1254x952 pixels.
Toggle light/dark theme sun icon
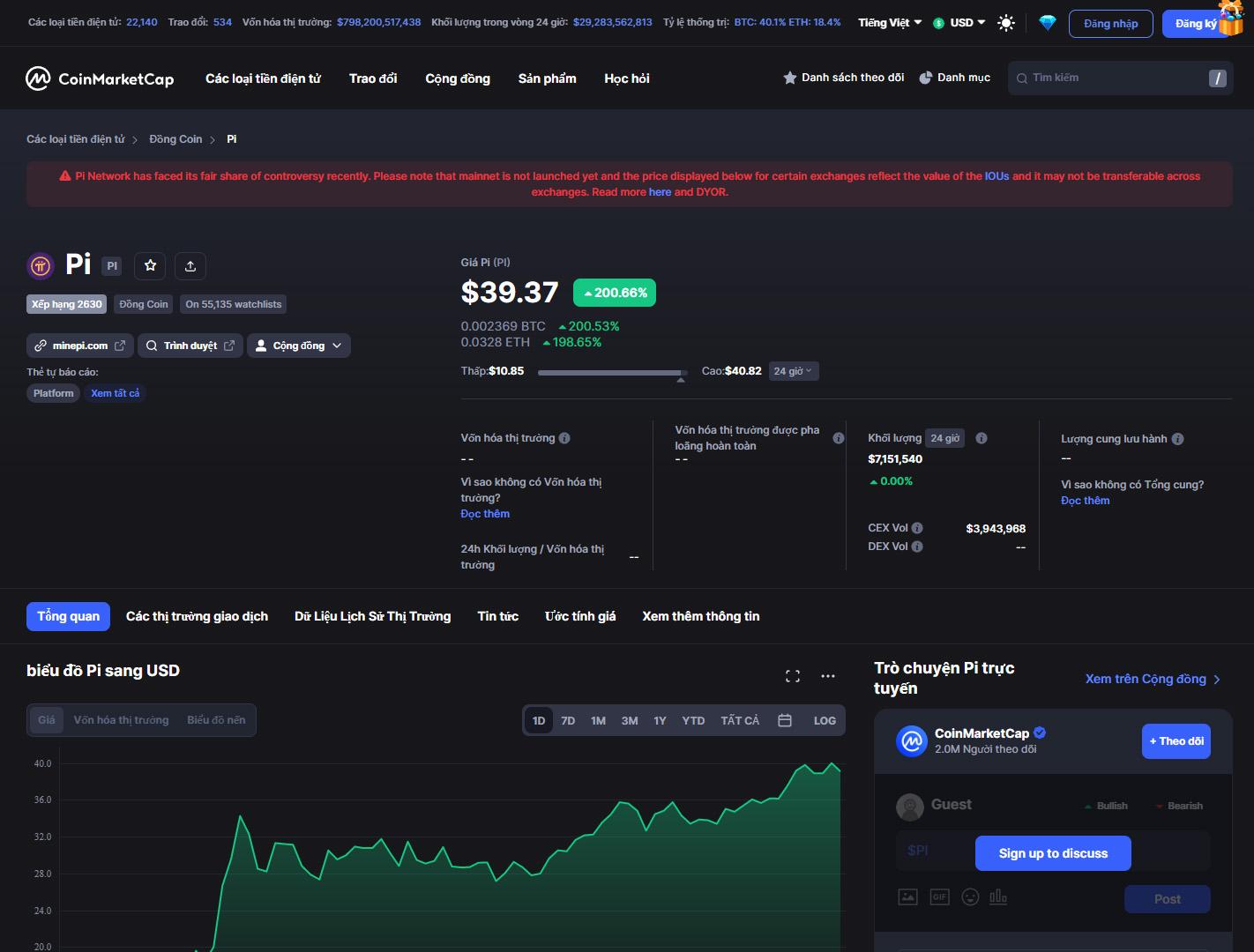pyautogui.click(x=1005, y=23)
